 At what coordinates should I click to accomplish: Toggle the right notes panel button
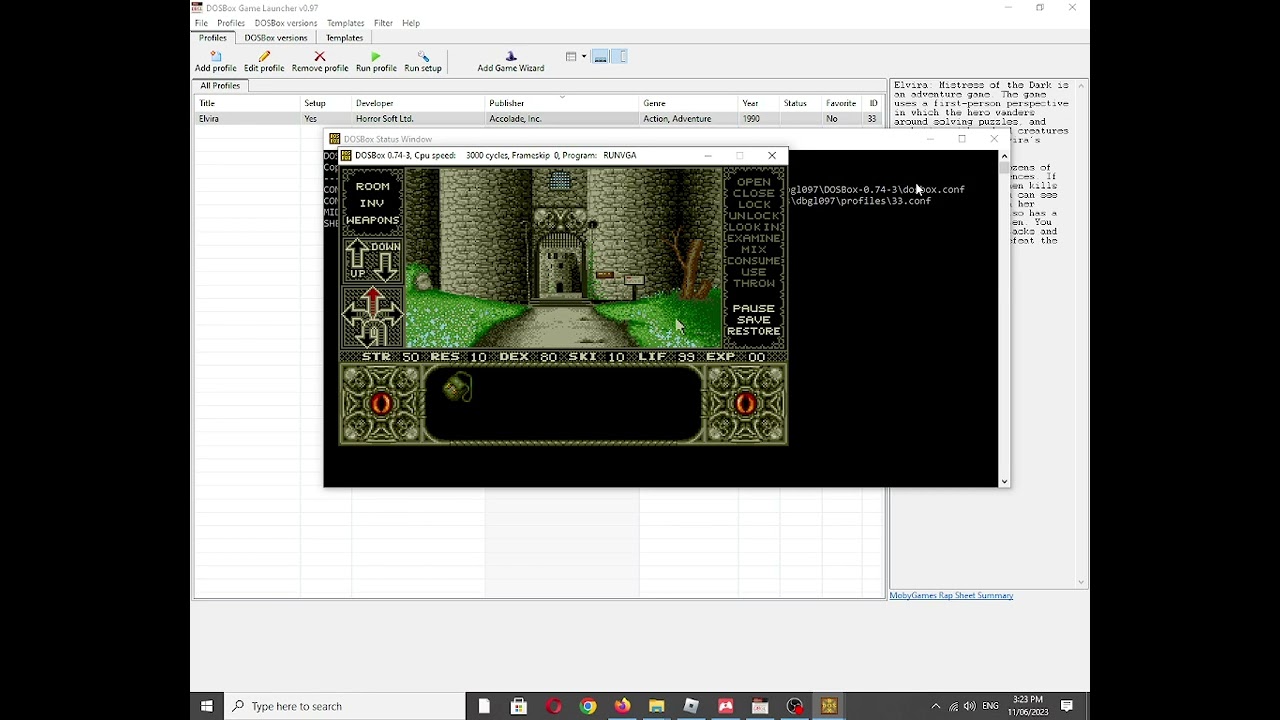point(619,57)
